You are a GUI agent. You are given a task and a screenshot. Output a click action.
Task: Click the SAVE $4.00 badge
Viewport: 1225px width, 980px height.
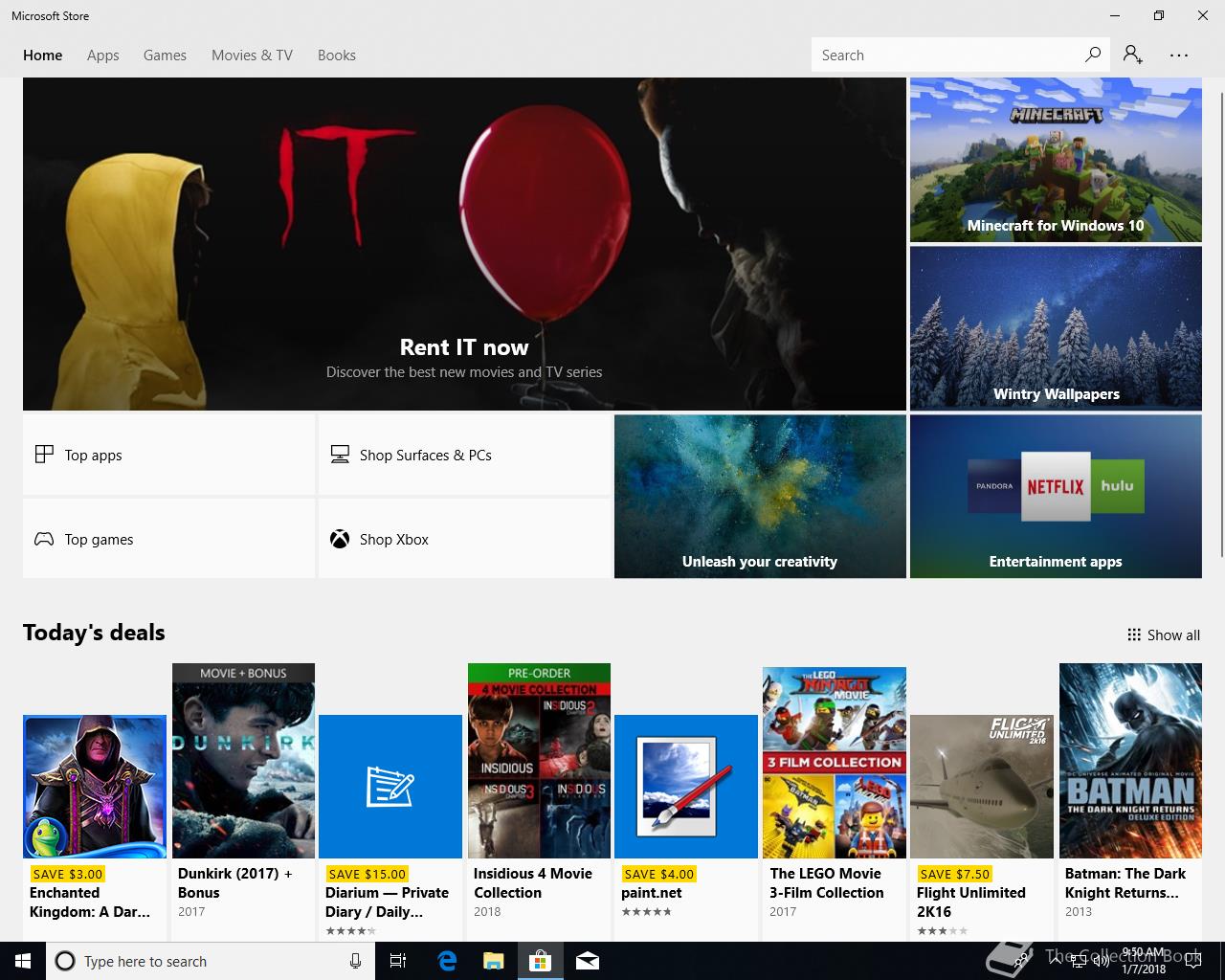[x=658, y=874]
